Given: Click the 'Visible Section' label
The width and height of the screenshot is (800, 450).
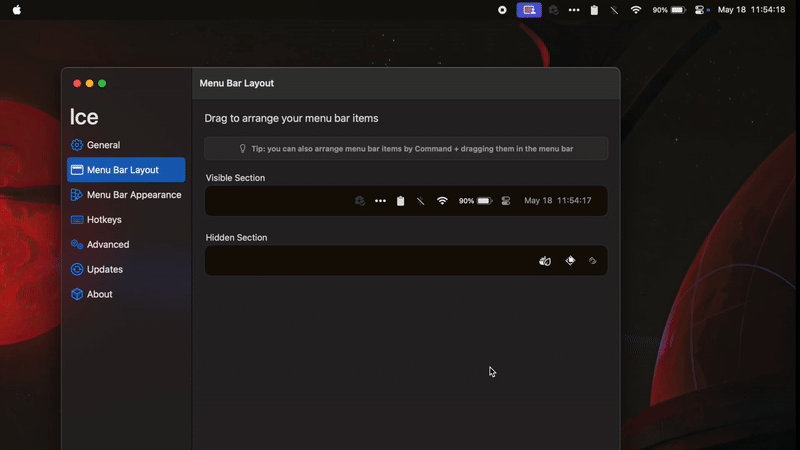Looking at the screenshot, I should pyautogui.click(x=235, y=178).
